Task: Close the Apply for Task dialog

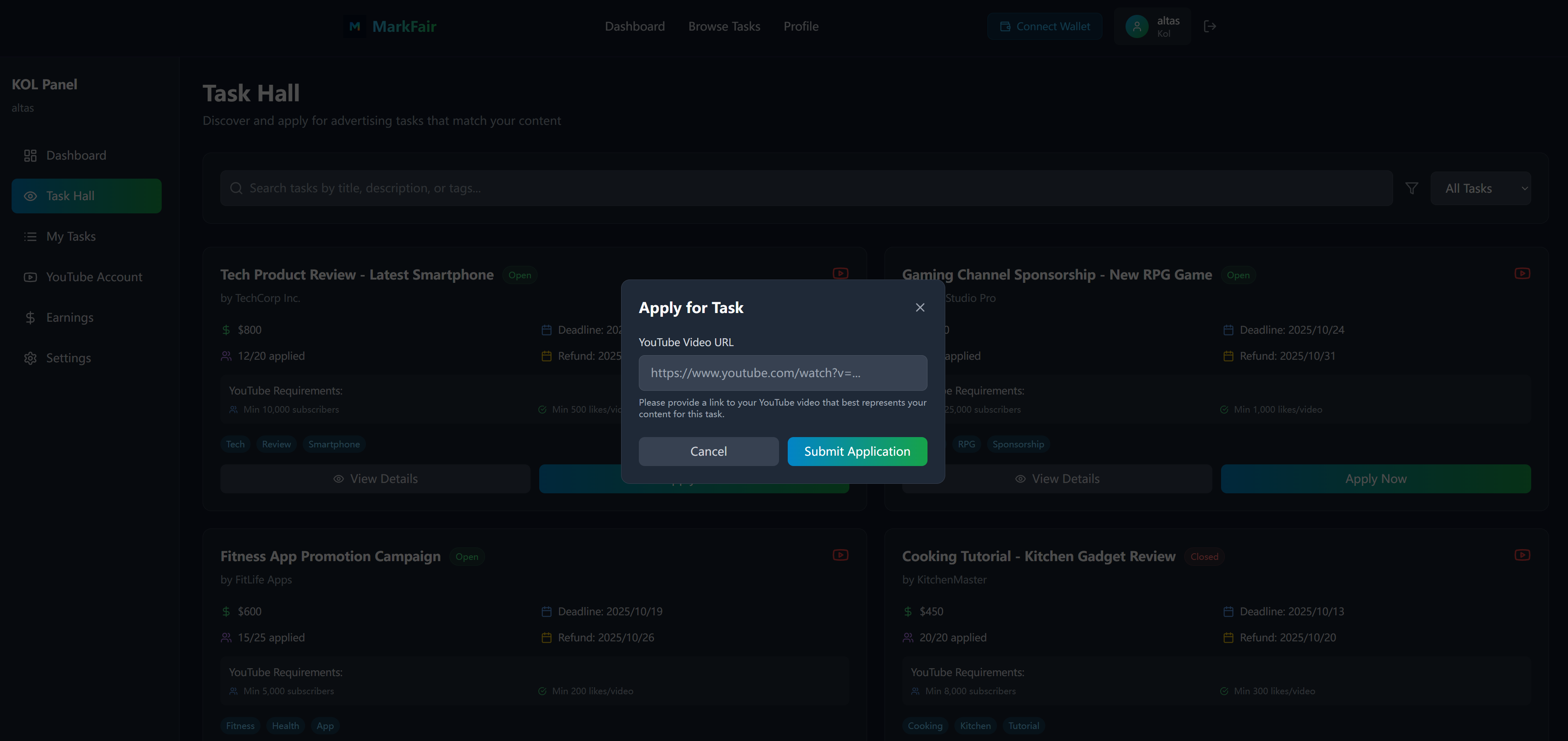Action: pyautogui.click(x=920, y=308)
